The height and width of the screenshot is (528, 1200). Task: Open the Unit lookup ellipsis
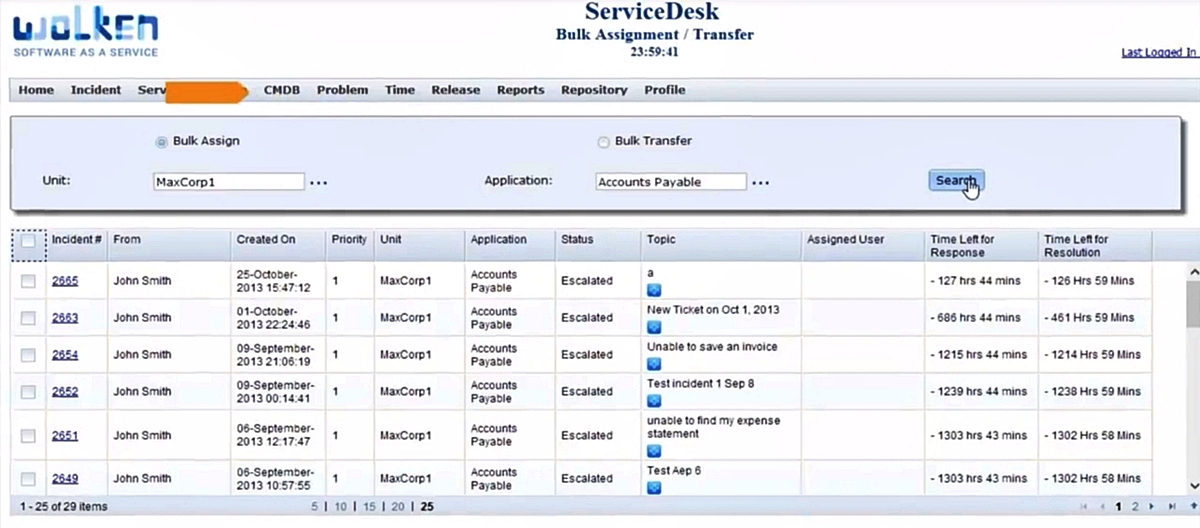click(x=318, y=183)
